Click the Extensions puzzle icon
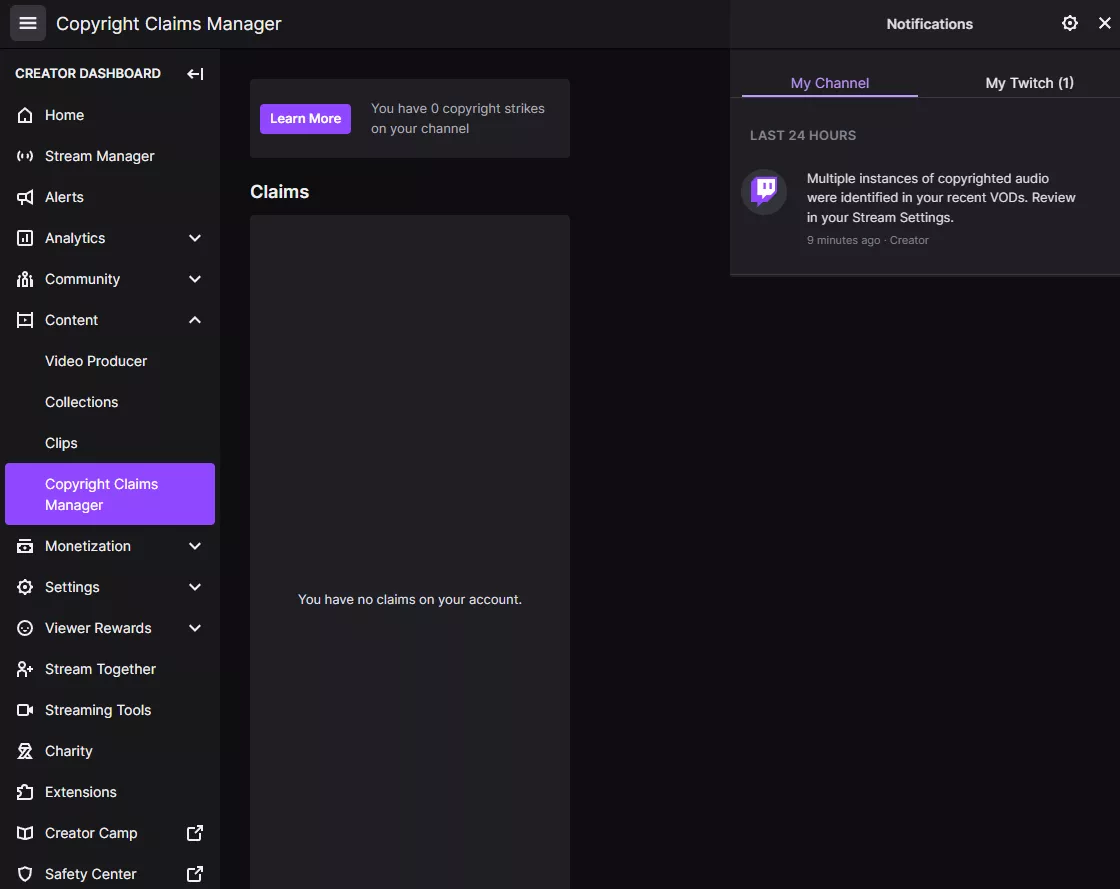The image size is (1120, 889). (26, 792)
